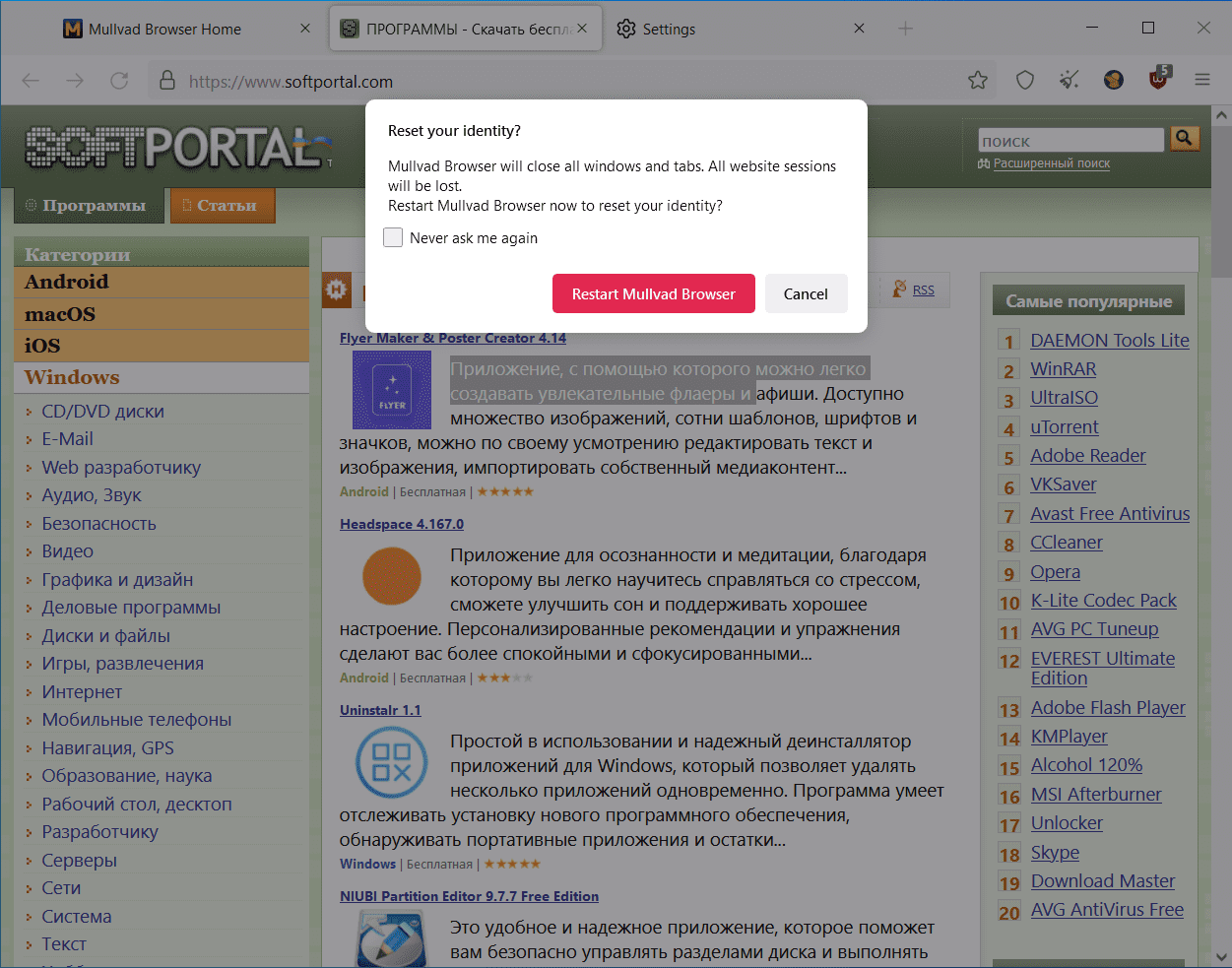Cancel the reset identity dialog

(x=806, y=293)
